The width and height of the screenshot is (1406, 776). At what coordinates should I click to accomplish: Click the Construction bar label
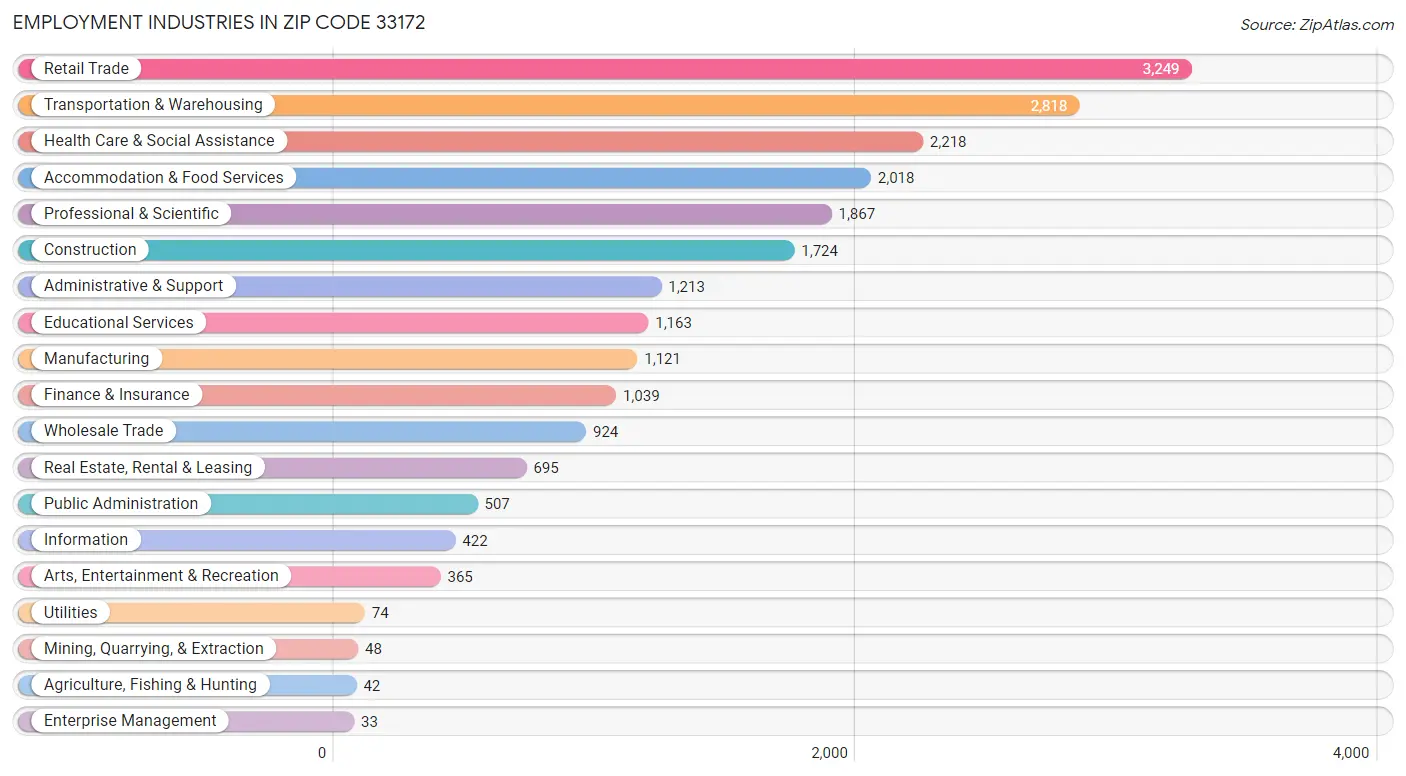point(90,250)
